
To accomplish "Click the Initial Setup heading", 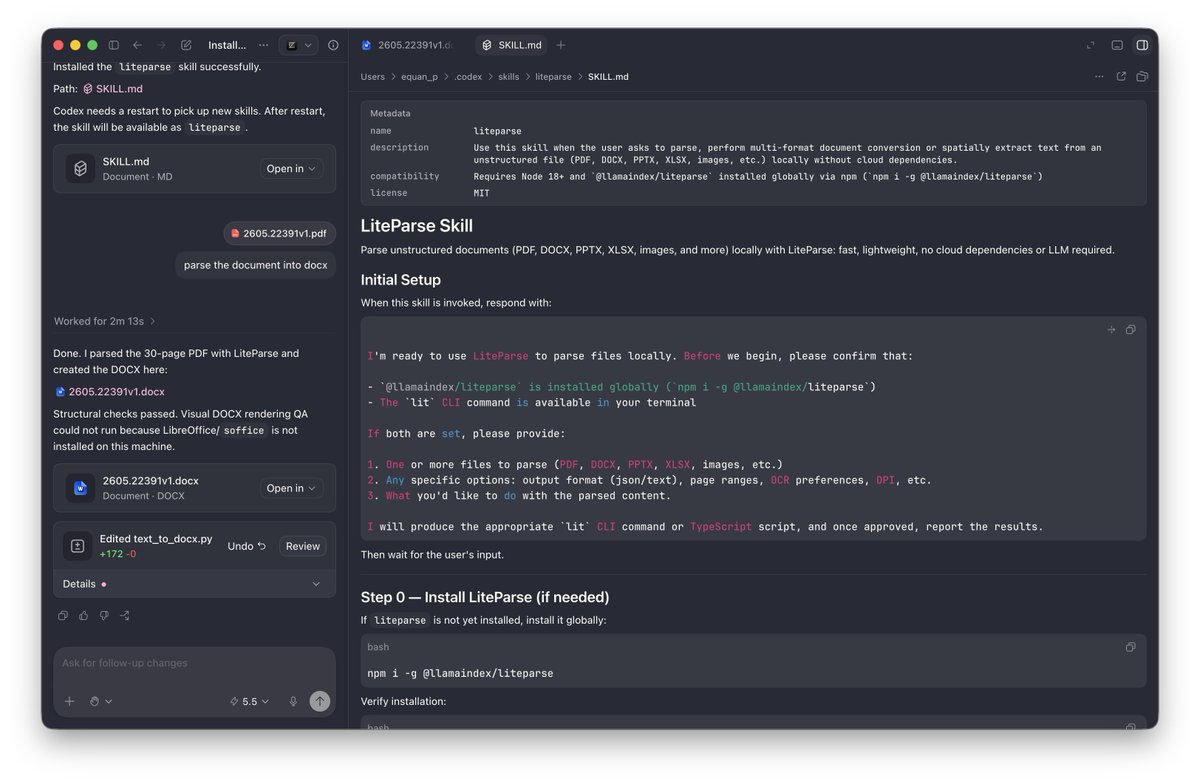I will coord(401,280).
